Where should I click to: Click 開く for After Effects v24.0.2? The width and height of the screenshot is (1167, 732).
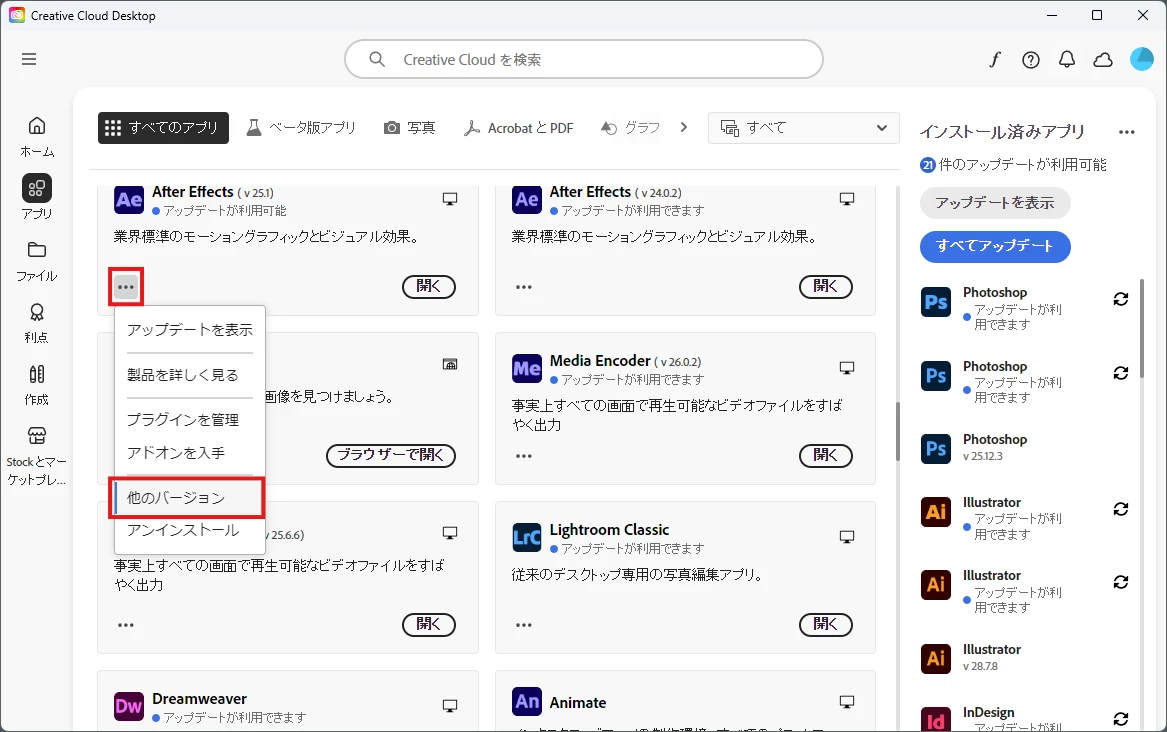tap(825, 286)
